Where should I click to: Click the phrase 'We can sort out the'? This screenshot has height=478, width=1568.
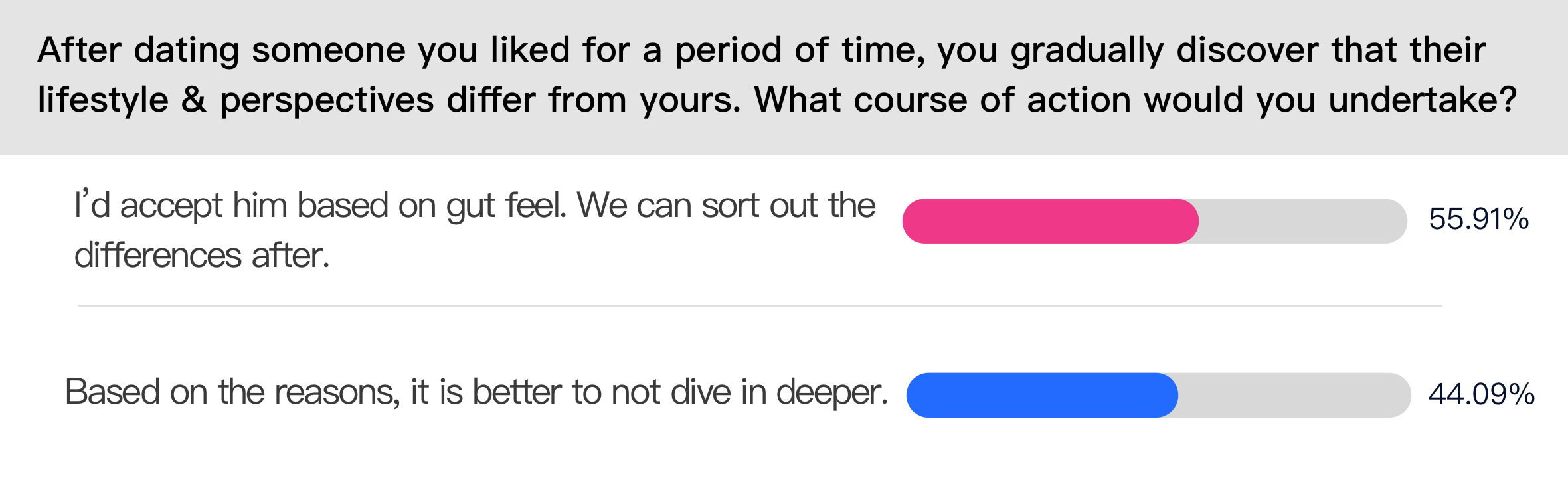click(x=726, y=205)
